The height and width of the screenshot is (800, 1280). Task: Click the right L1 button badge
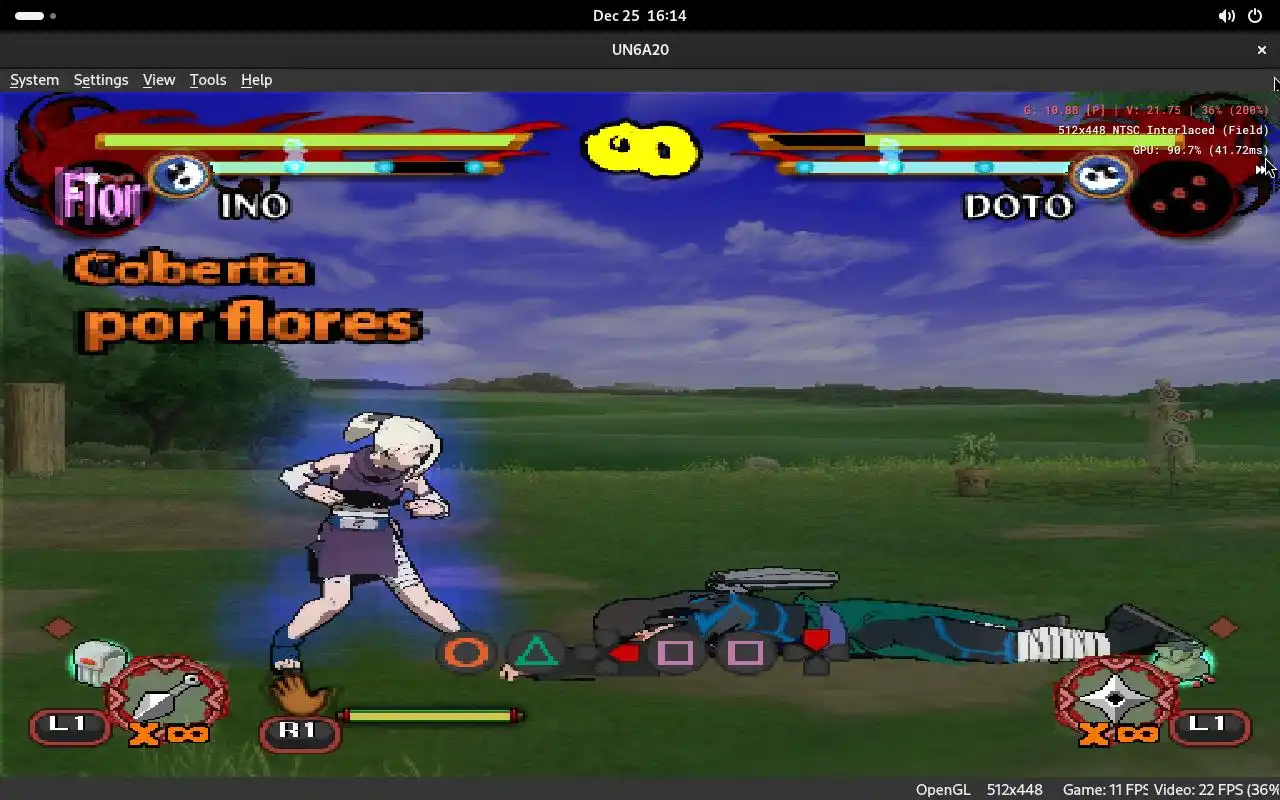pos(1209,725)
